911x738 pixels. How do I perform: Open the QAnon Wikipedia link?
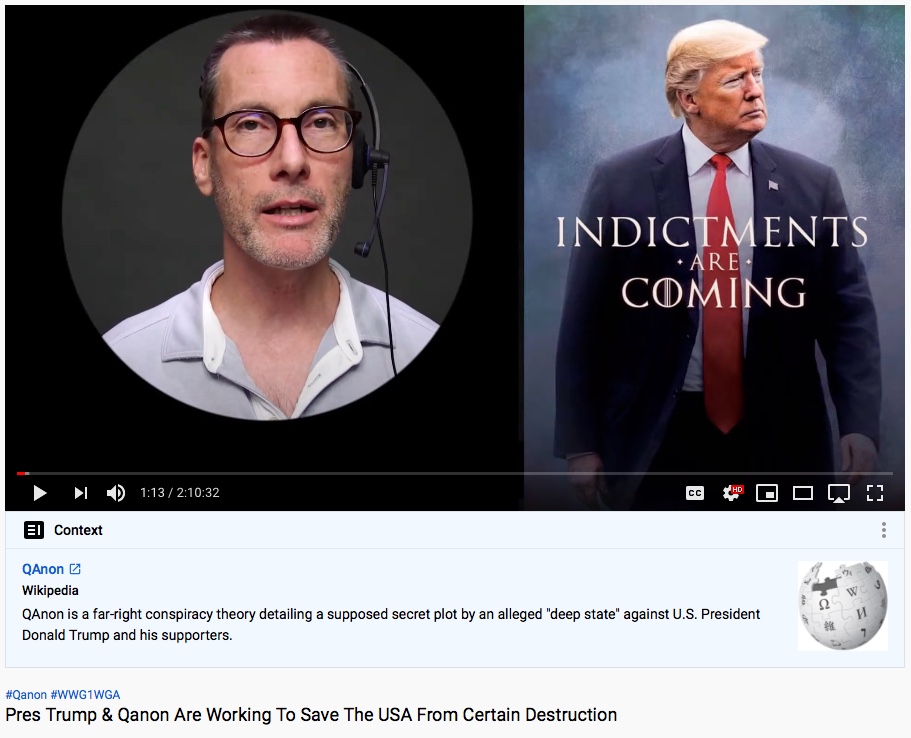[43, 569]
